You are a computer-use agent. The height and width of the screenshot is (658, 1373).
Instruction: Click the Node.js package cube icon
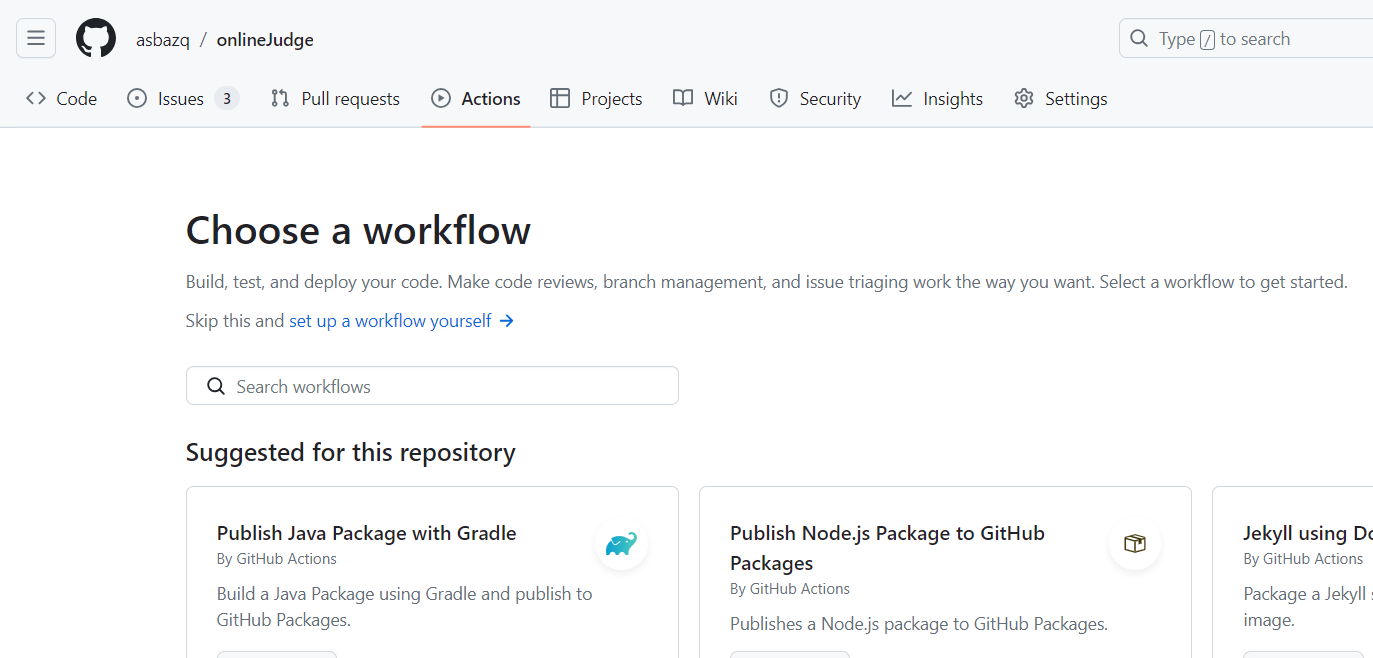pos(1134,543)
